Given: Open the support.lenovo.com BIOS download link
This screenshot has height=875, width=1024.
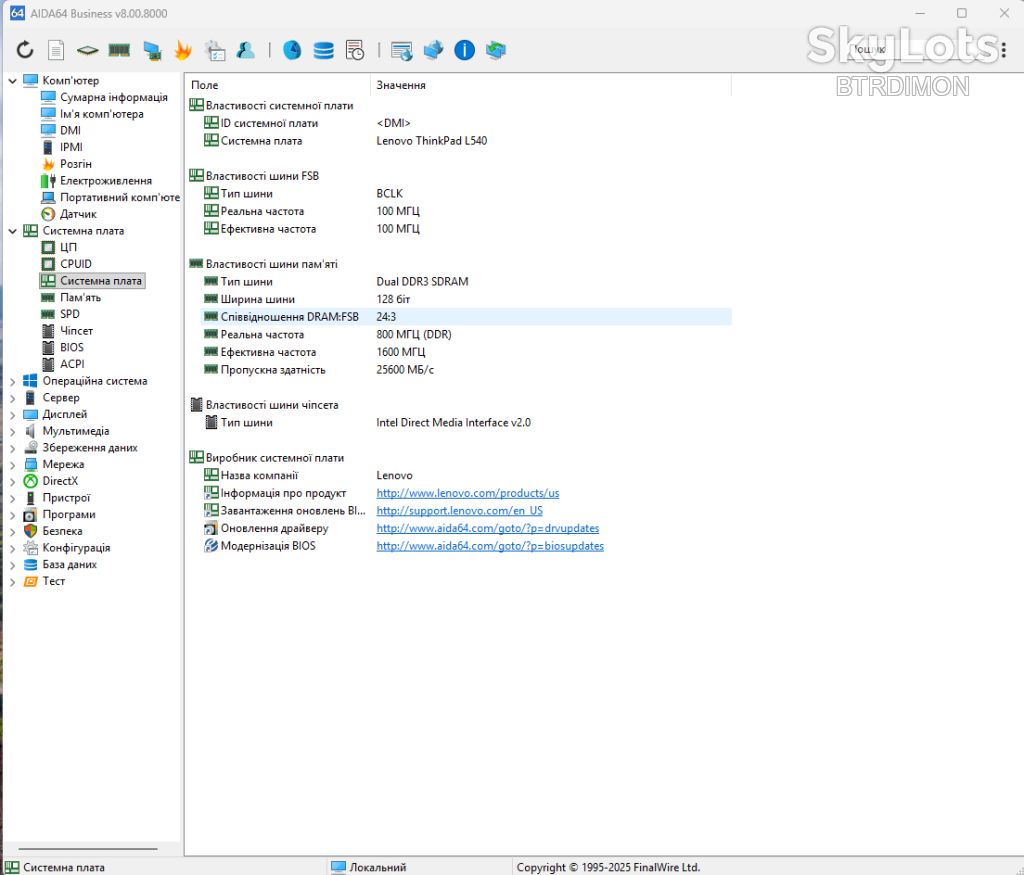Looking at the screenshot, I should click(459, 511).
